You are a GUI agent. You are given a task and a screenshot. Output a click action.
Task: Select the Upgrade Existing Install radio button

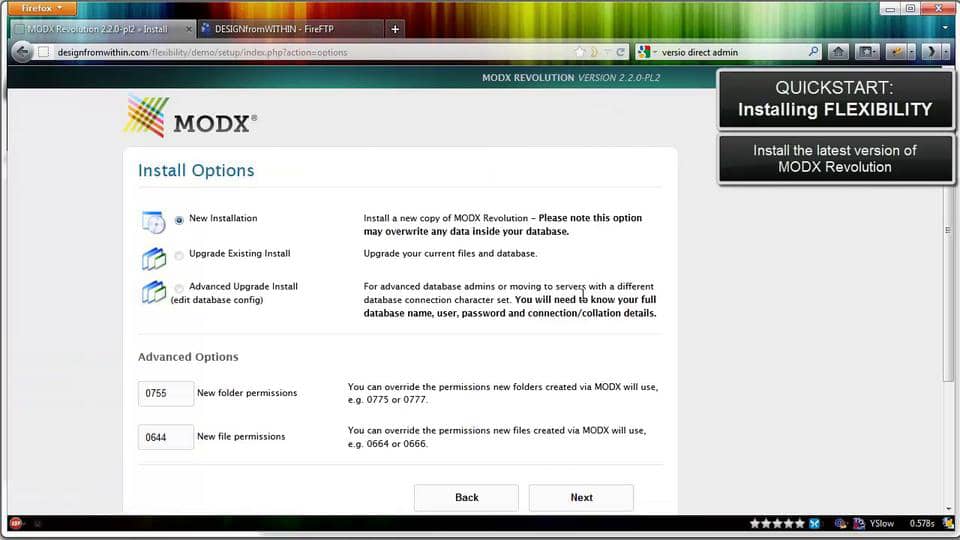pyautogui.click(x=179, y=255)
